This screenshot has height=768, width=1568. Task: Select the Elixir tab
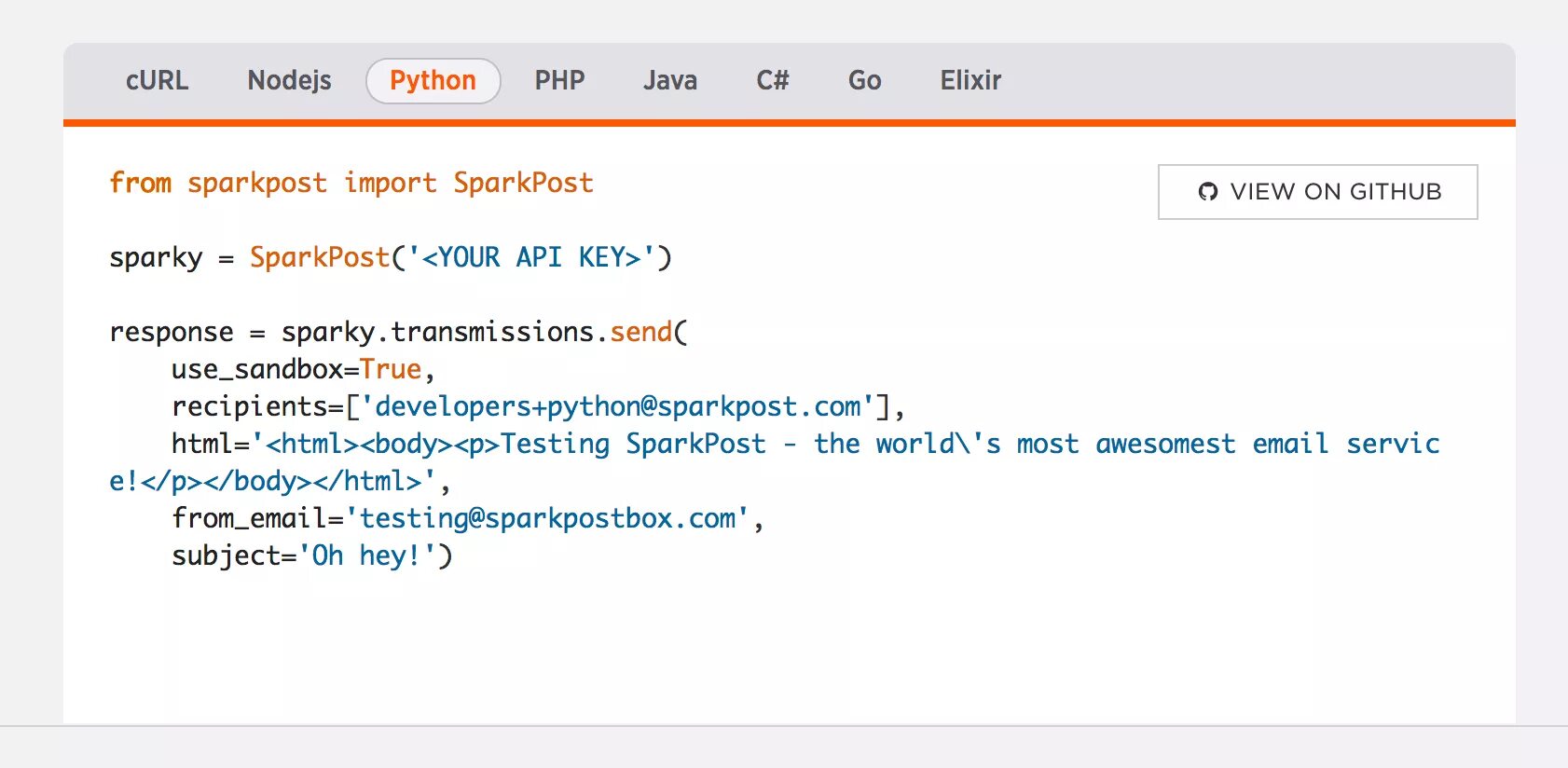[x=970, y=81]
